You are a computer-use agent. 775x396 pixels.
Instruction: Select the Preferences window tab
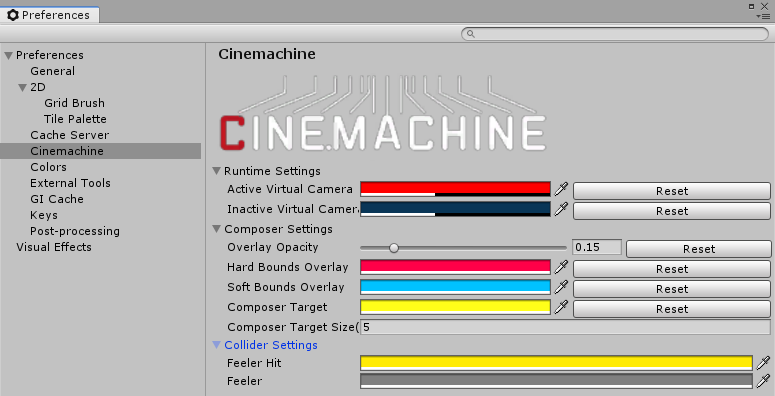pos(49,15)
